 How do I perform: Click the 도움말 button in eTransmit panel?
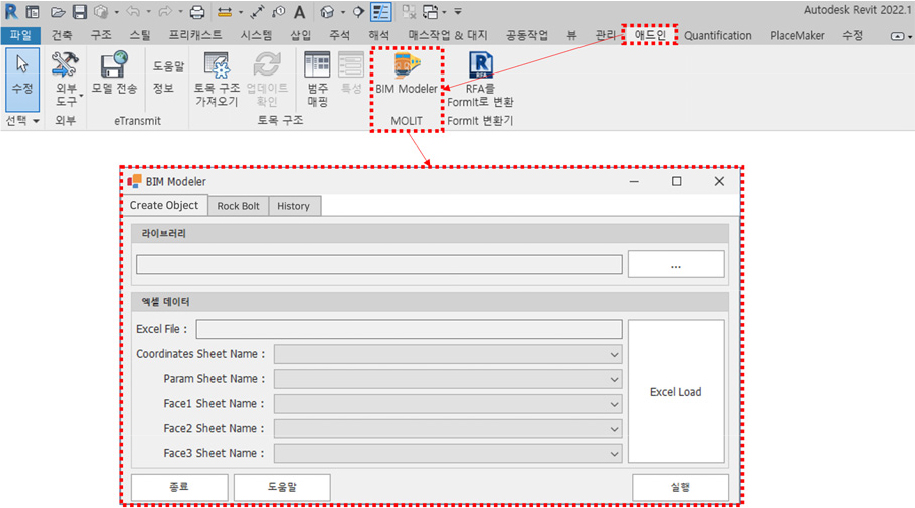(x=168, y=66)
